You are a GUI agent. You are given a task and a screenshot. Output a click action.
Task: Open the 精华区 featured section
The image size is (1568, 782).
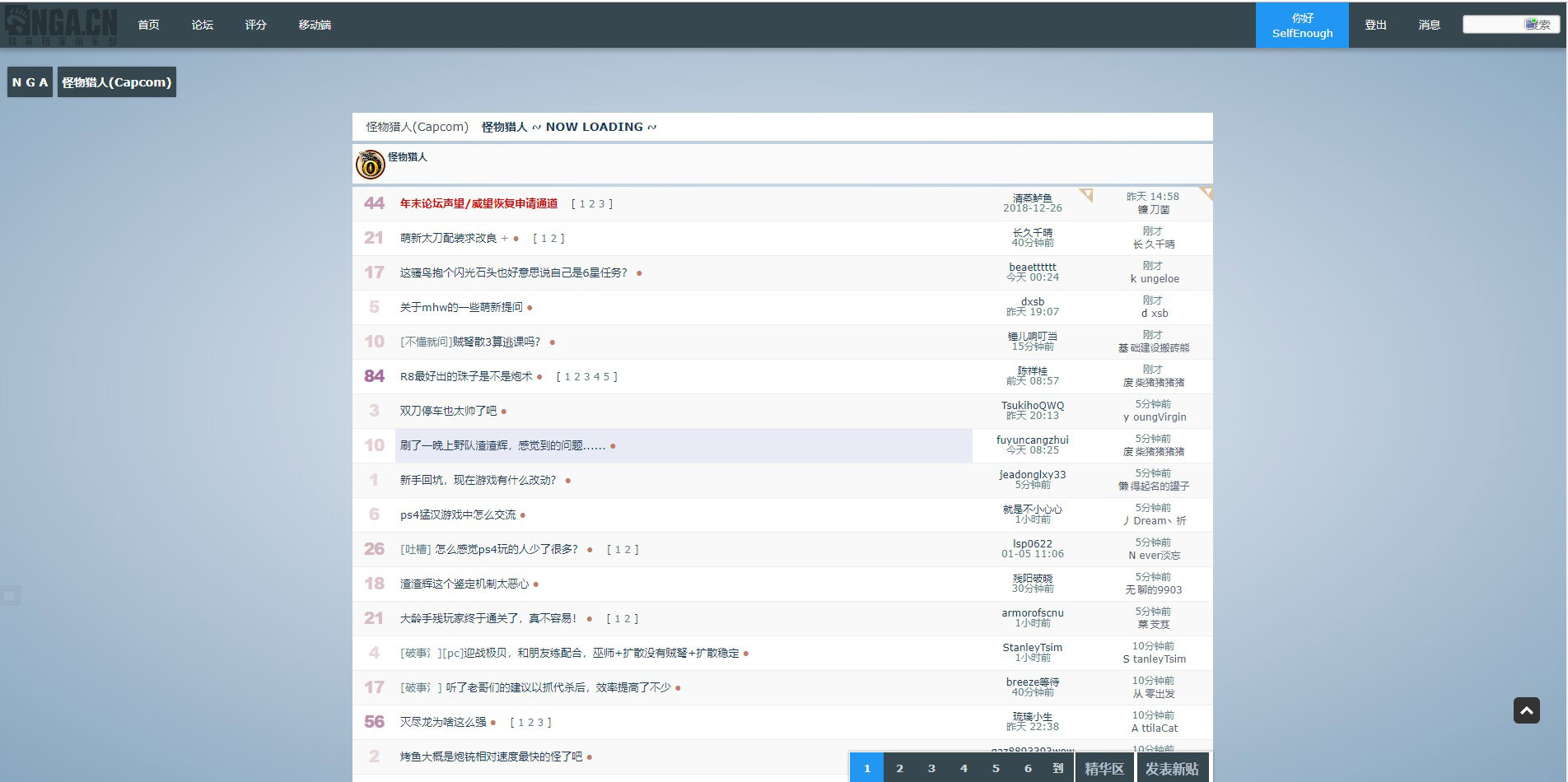(x=1104, y=768)
